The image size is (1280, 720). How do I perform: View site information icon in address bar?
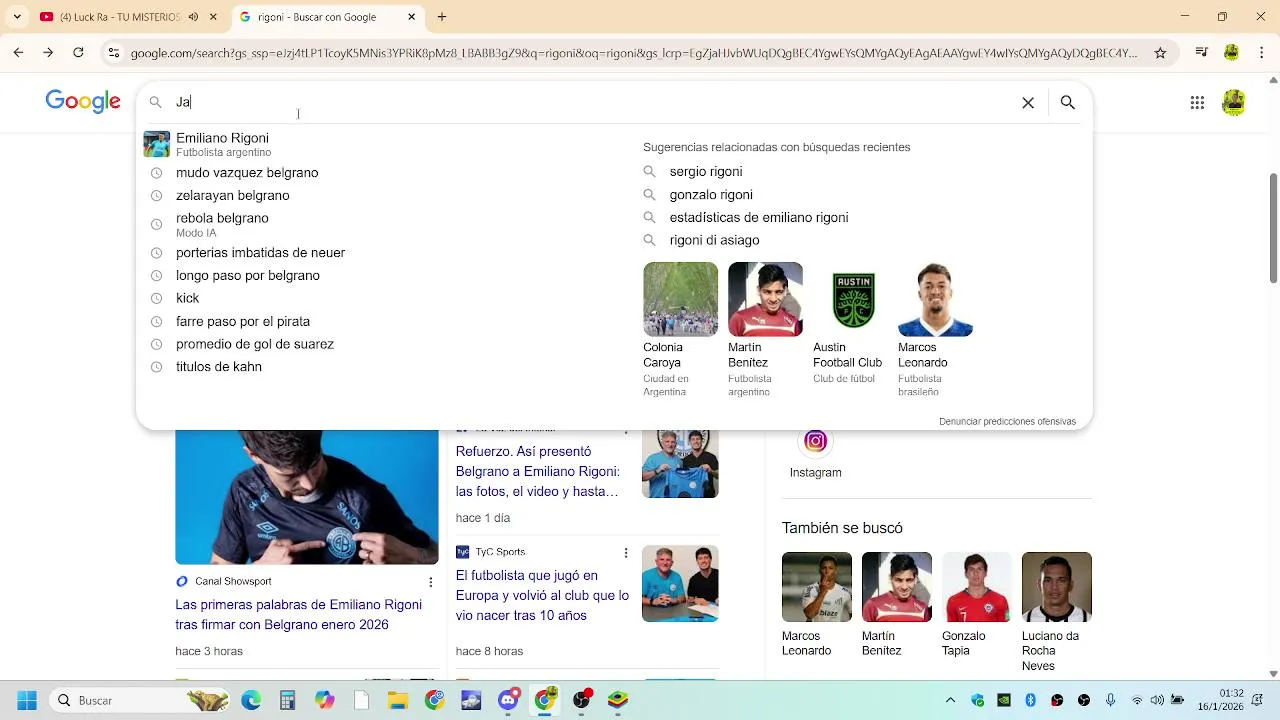tap(114, 52)
